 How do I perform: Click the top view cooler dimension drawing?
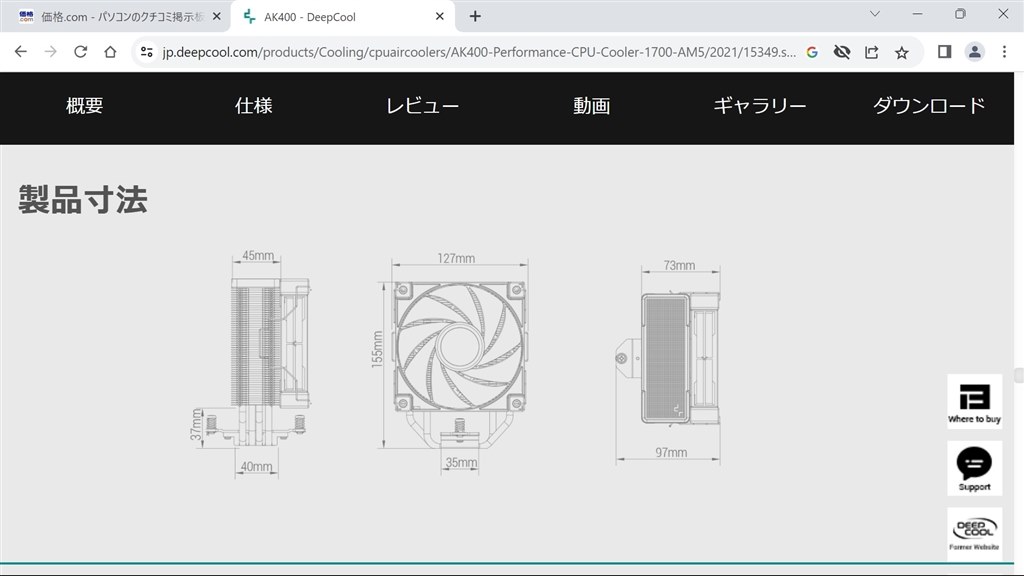pos(668,360)
